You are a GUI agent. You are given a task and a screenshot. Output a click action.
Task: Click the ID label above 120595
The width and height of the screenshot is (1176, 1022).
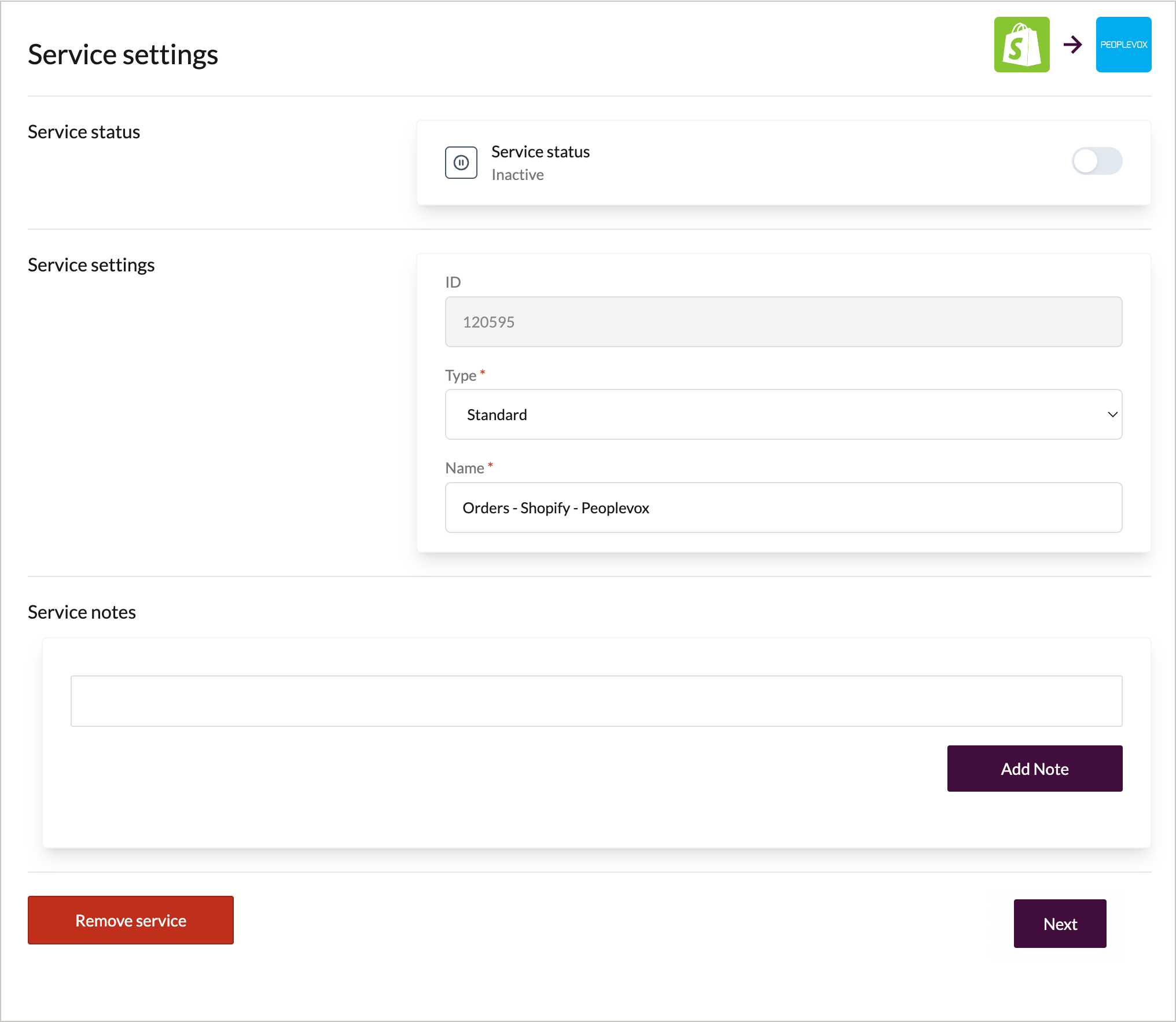click(x=453, y=282)
